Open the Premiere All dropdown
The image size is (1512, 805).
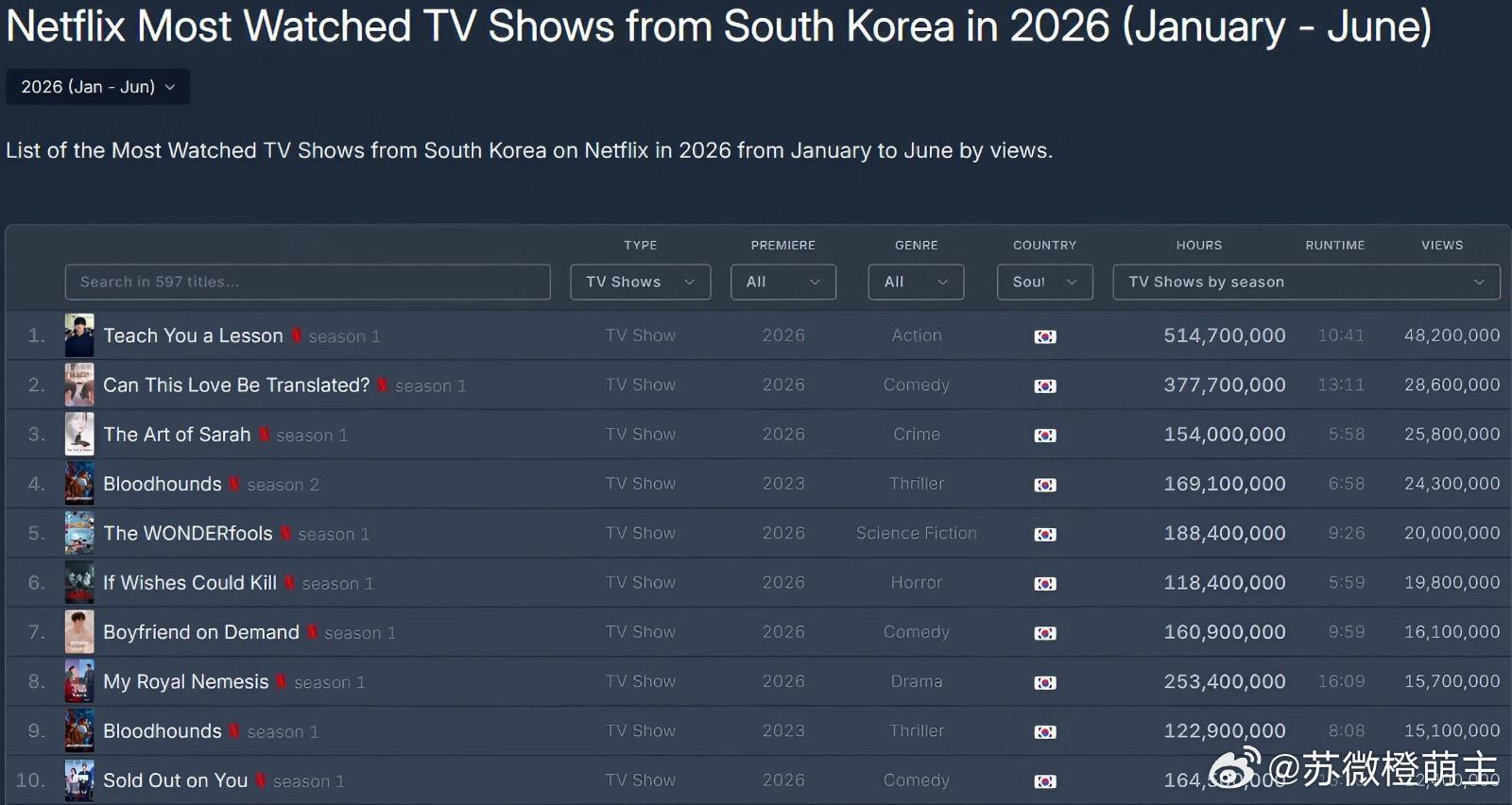coord(783,282)
